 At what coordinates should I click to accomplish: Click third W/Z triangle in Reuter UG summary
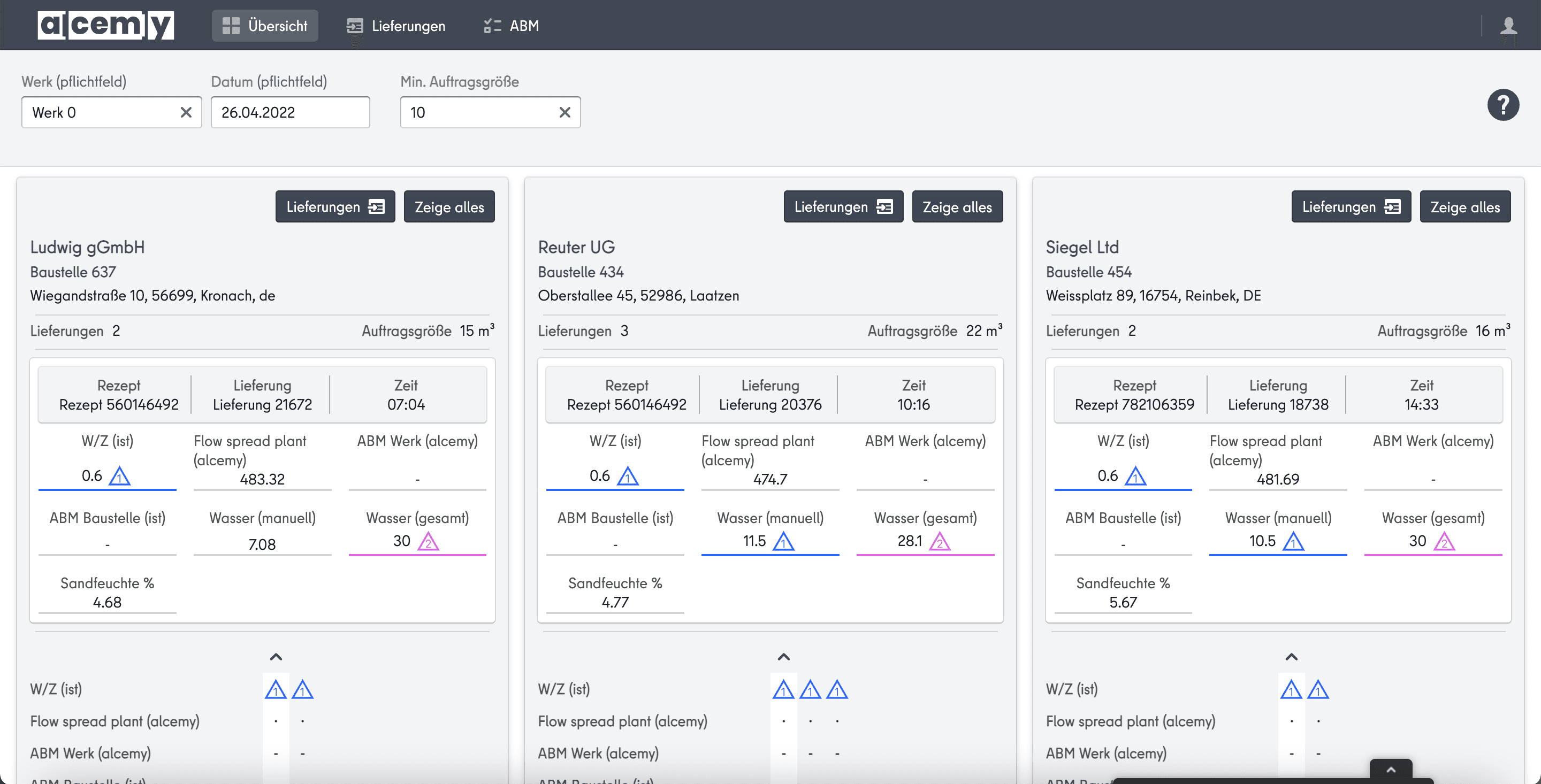[x=837, y=689]
